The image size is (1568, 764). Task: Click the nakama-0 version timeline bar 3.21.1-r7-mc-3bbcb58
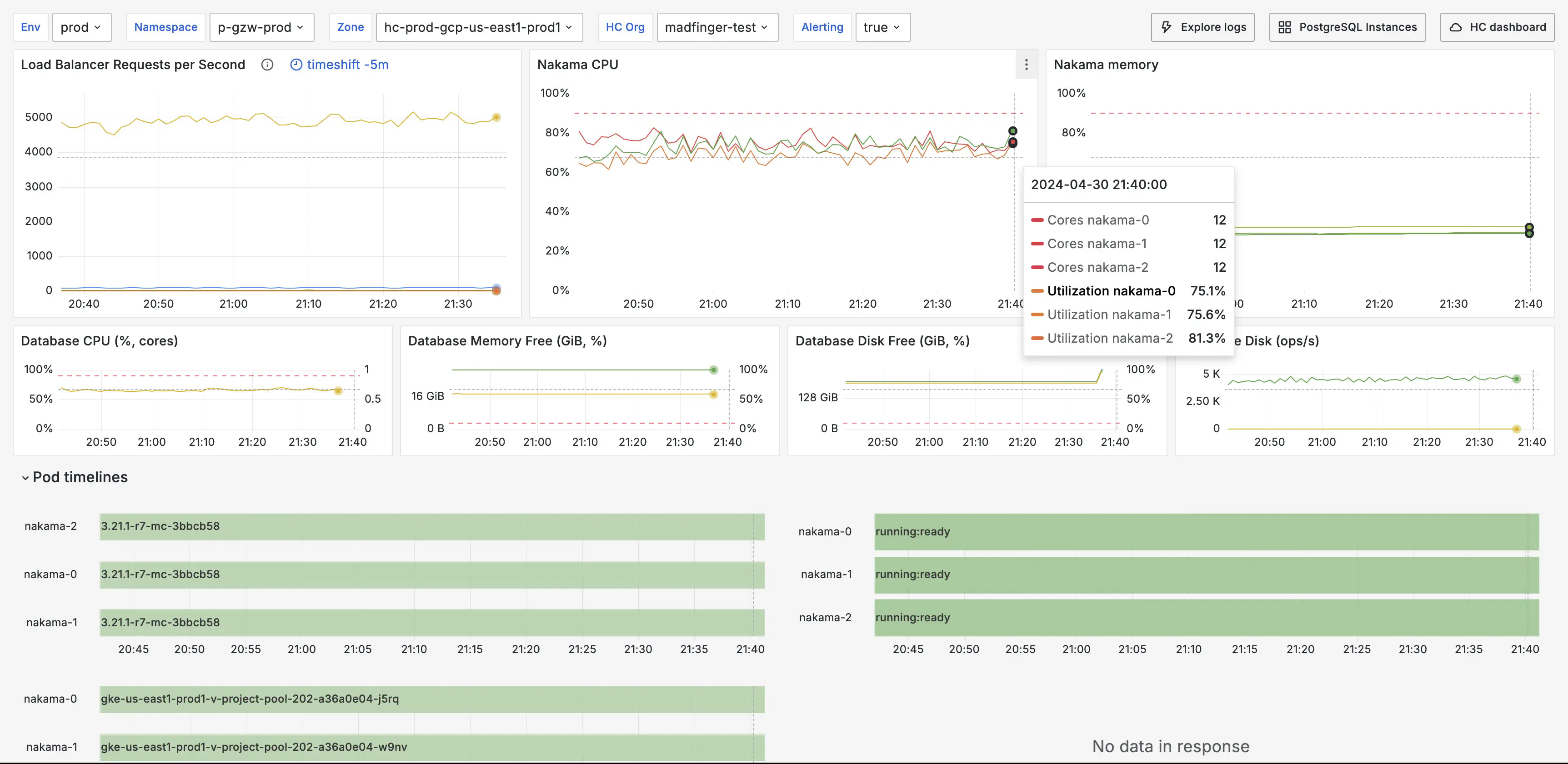coord(432,575)
